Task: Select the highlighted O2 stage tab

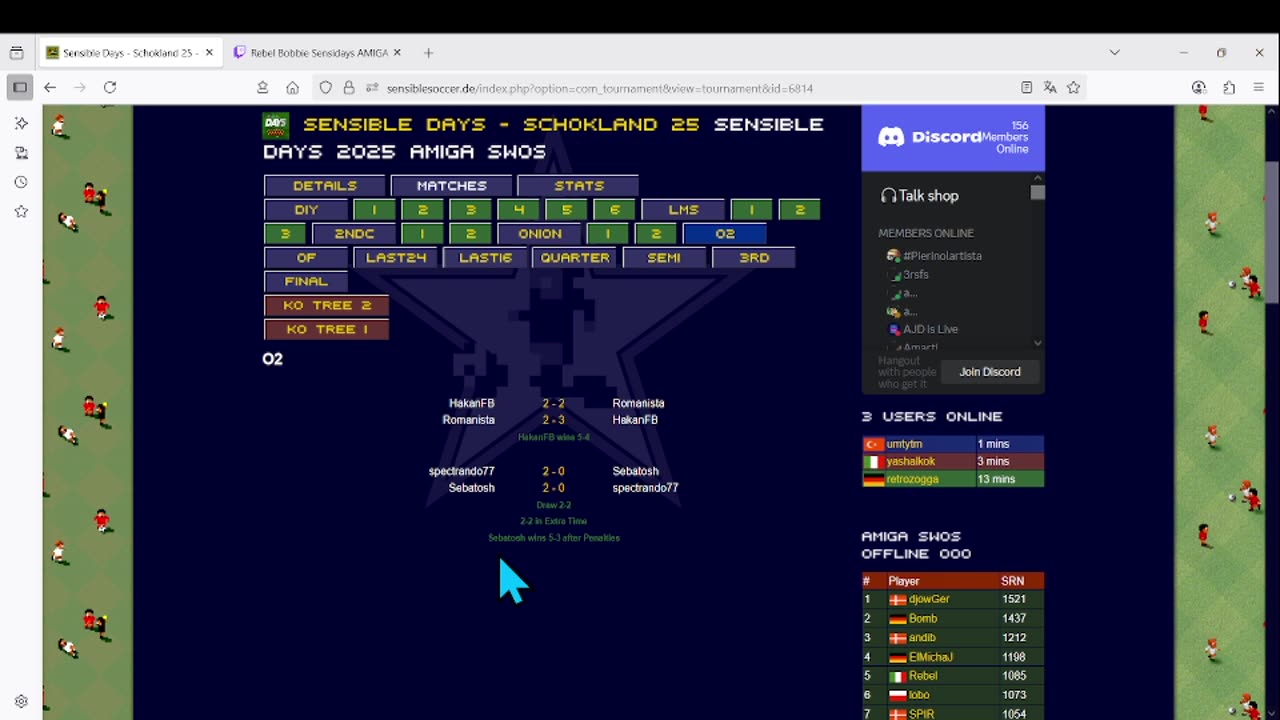Action: (x=725, y=234)
